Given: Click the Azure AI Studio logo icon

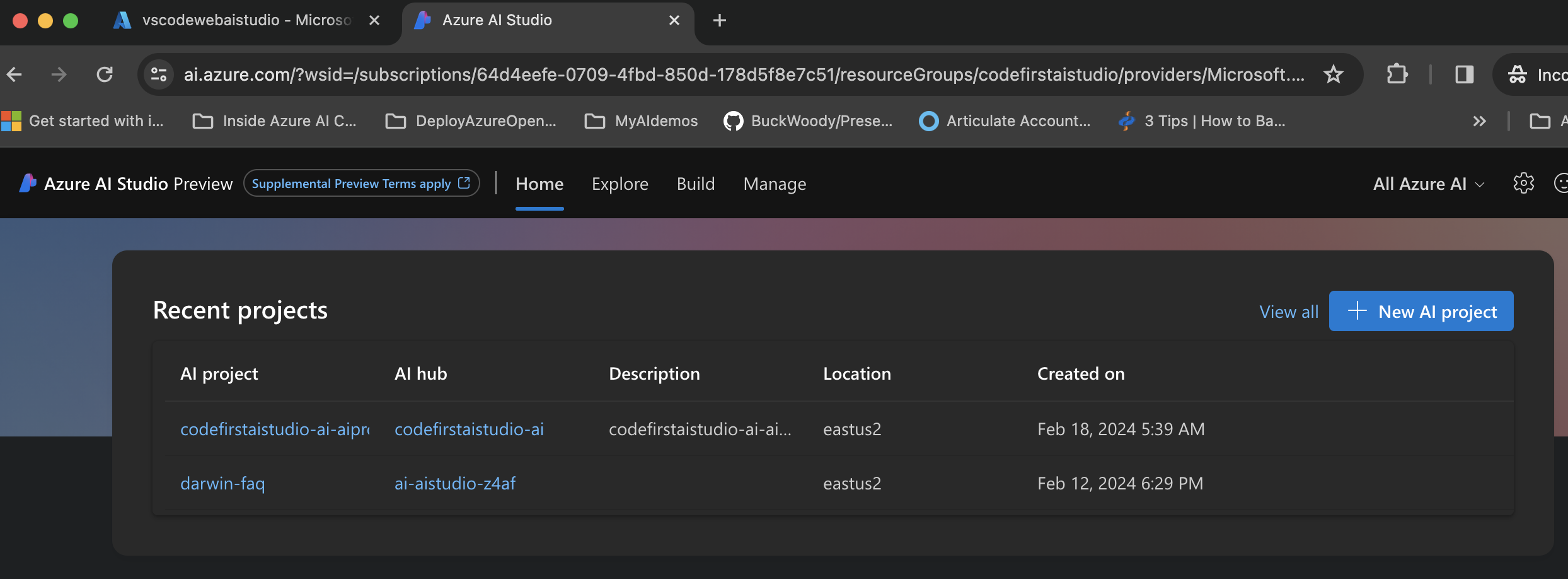Looking at the screenshot, I should coord(28,183).
